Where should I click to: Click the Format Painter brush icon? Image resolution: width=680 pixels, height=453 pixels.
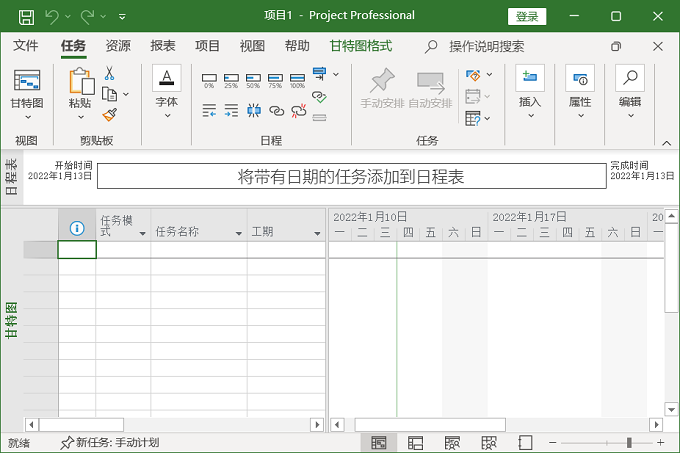pos(109,115)
